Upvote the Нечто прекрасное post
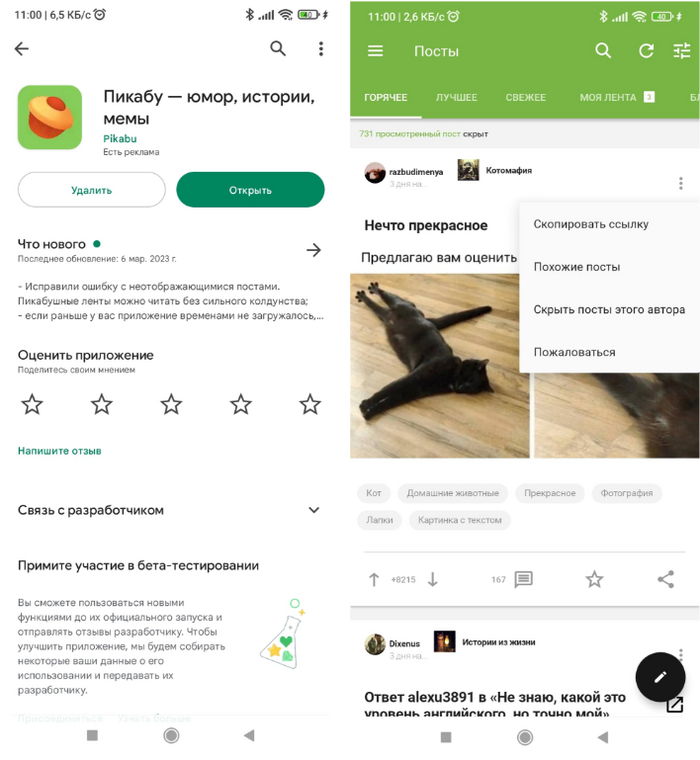 pos(374,579)
